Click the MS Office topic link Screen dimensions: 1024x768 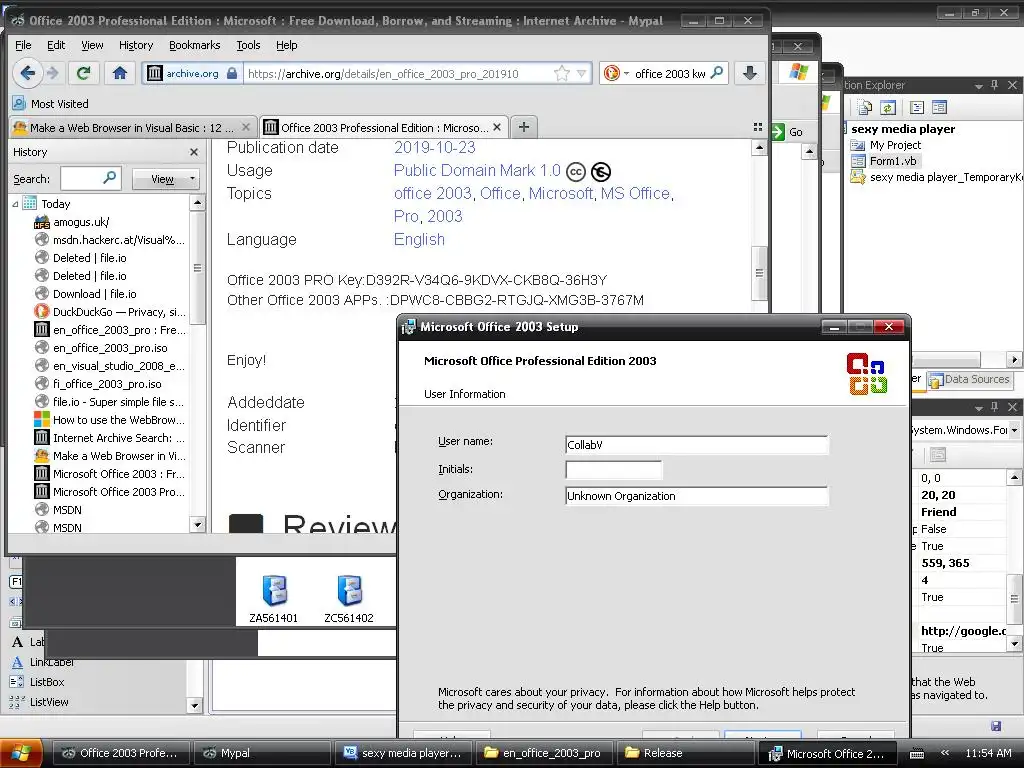pos(635,193)
